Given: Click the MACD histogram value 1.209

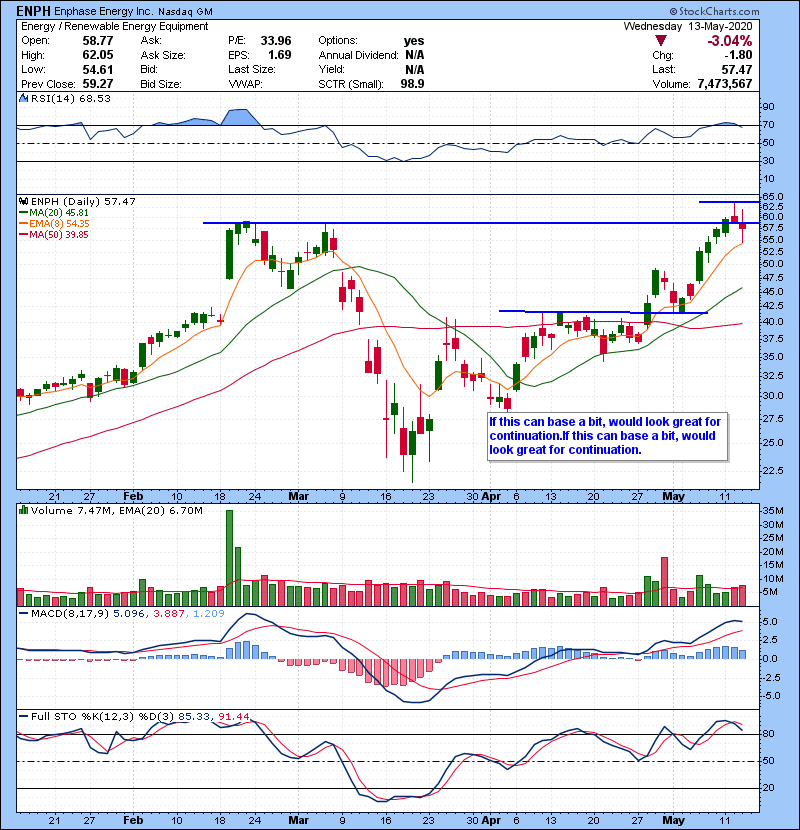Looking at the screenshot, I should click(209, 614).
